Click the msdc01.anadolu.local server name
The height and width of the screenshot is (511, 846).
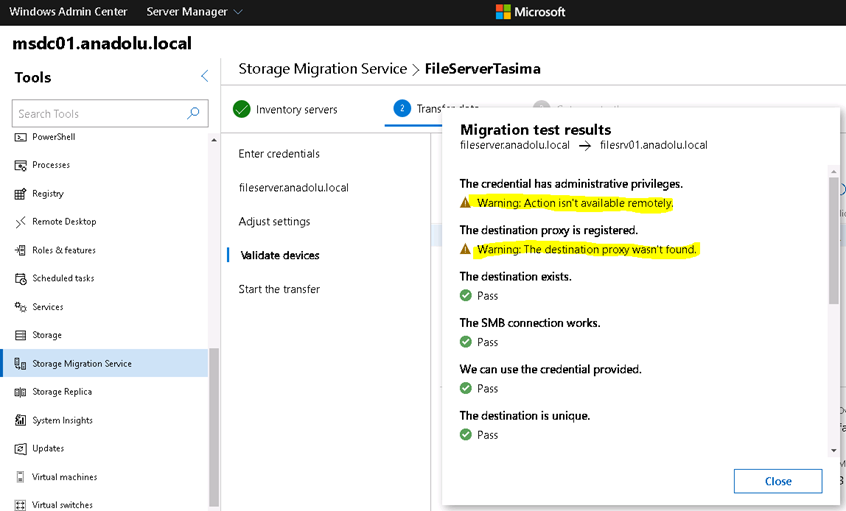pyautogui.click(x=102, y=43)
